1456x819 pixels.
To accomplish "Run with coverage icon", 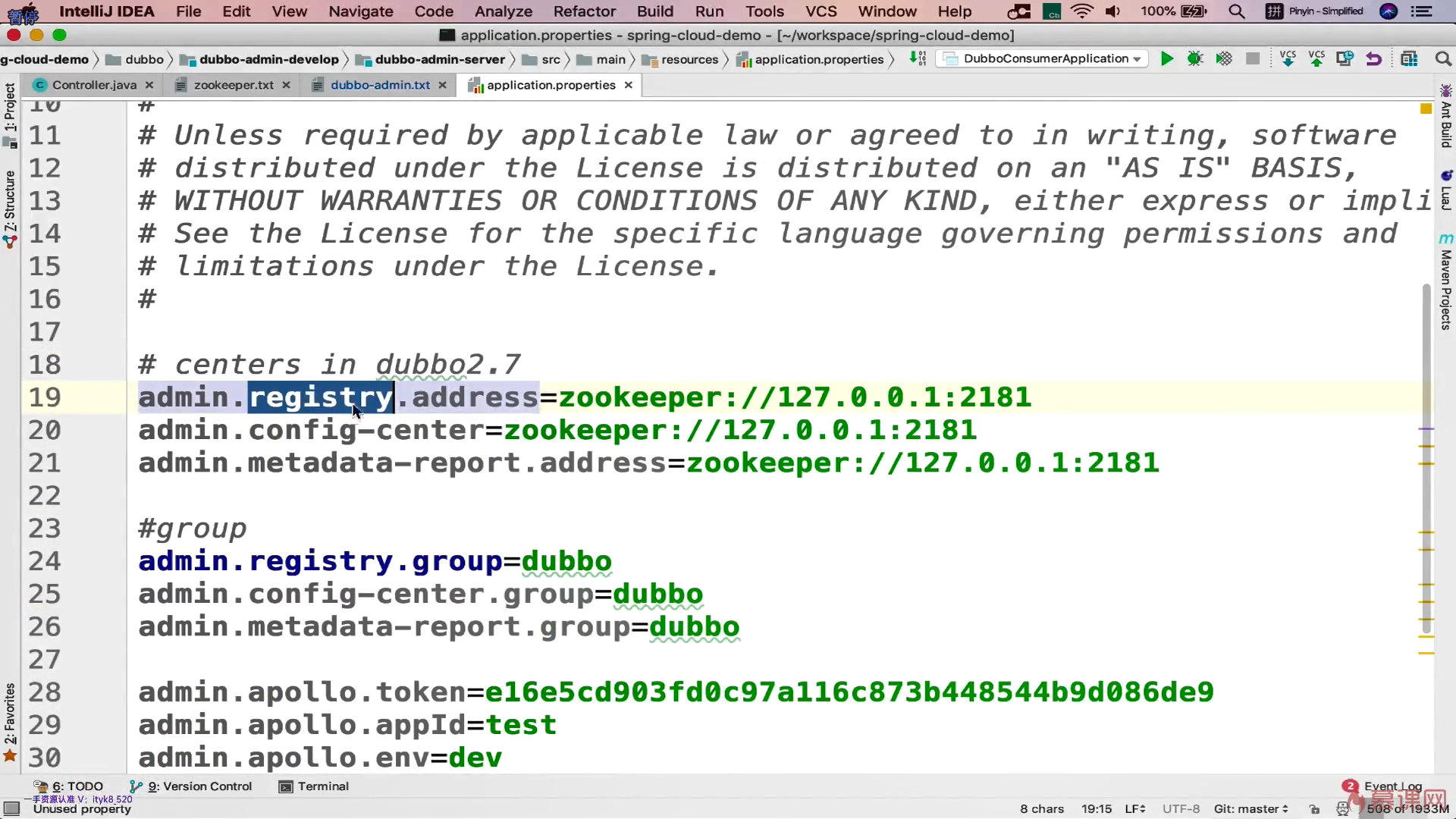I will coord(1224,59).
